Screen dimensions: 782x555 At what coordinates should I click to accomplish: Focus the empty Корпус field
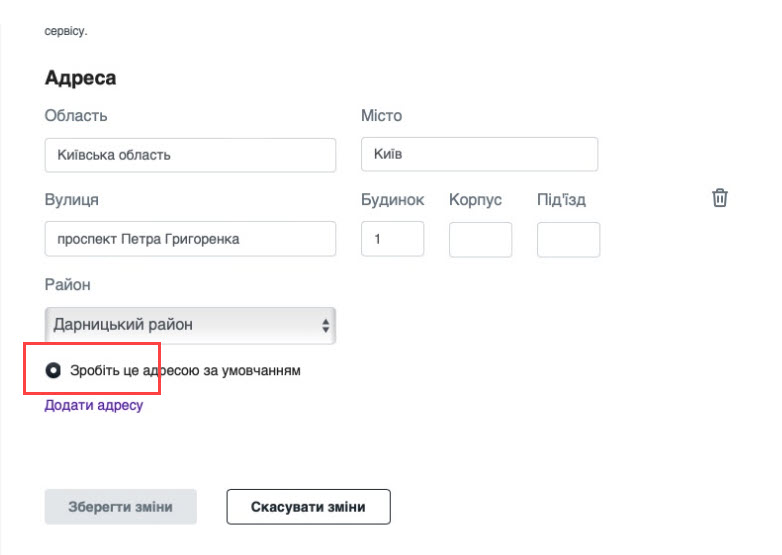480,240
